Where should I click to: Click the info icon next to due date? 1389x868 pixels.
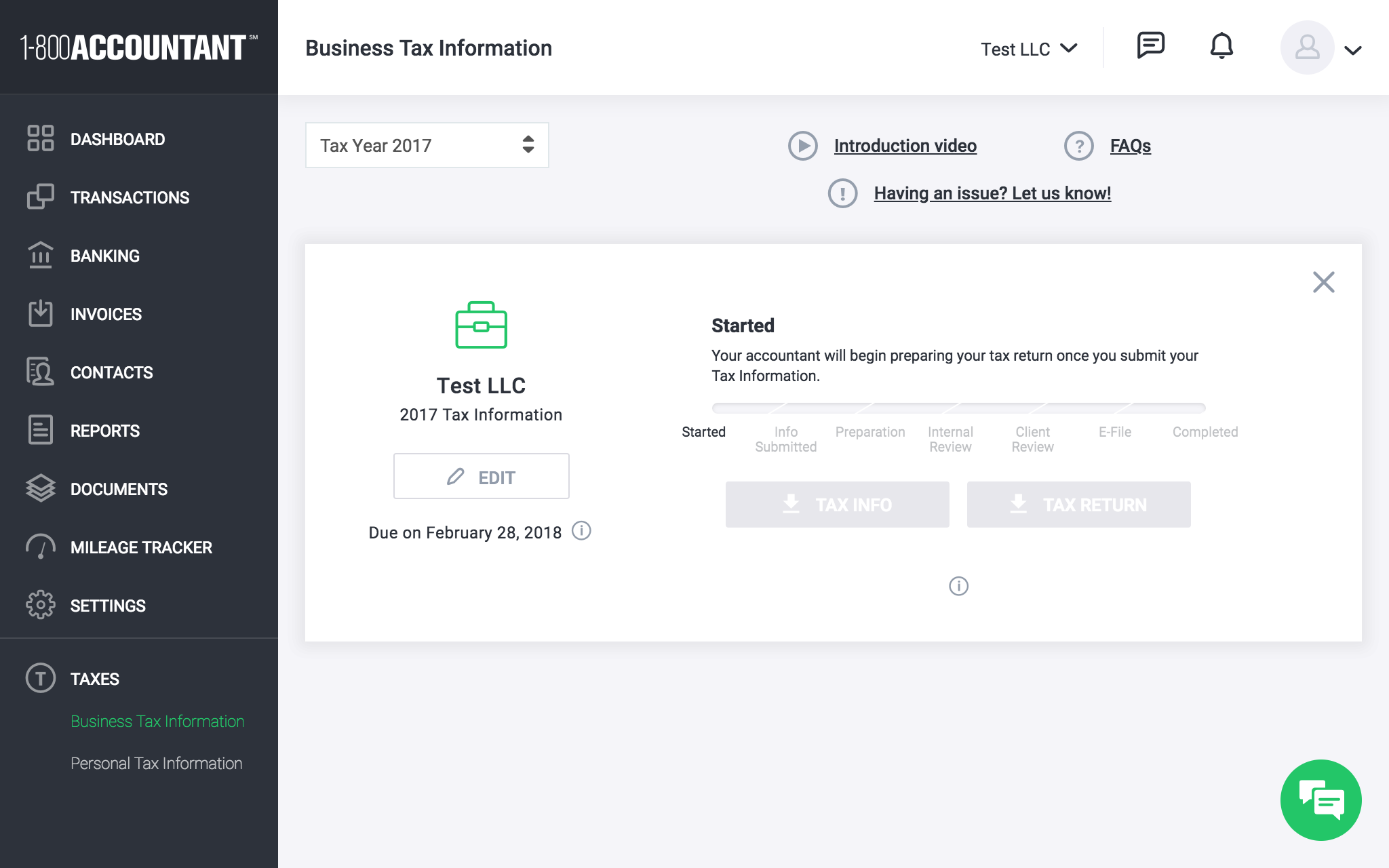(x=581, y=531)
